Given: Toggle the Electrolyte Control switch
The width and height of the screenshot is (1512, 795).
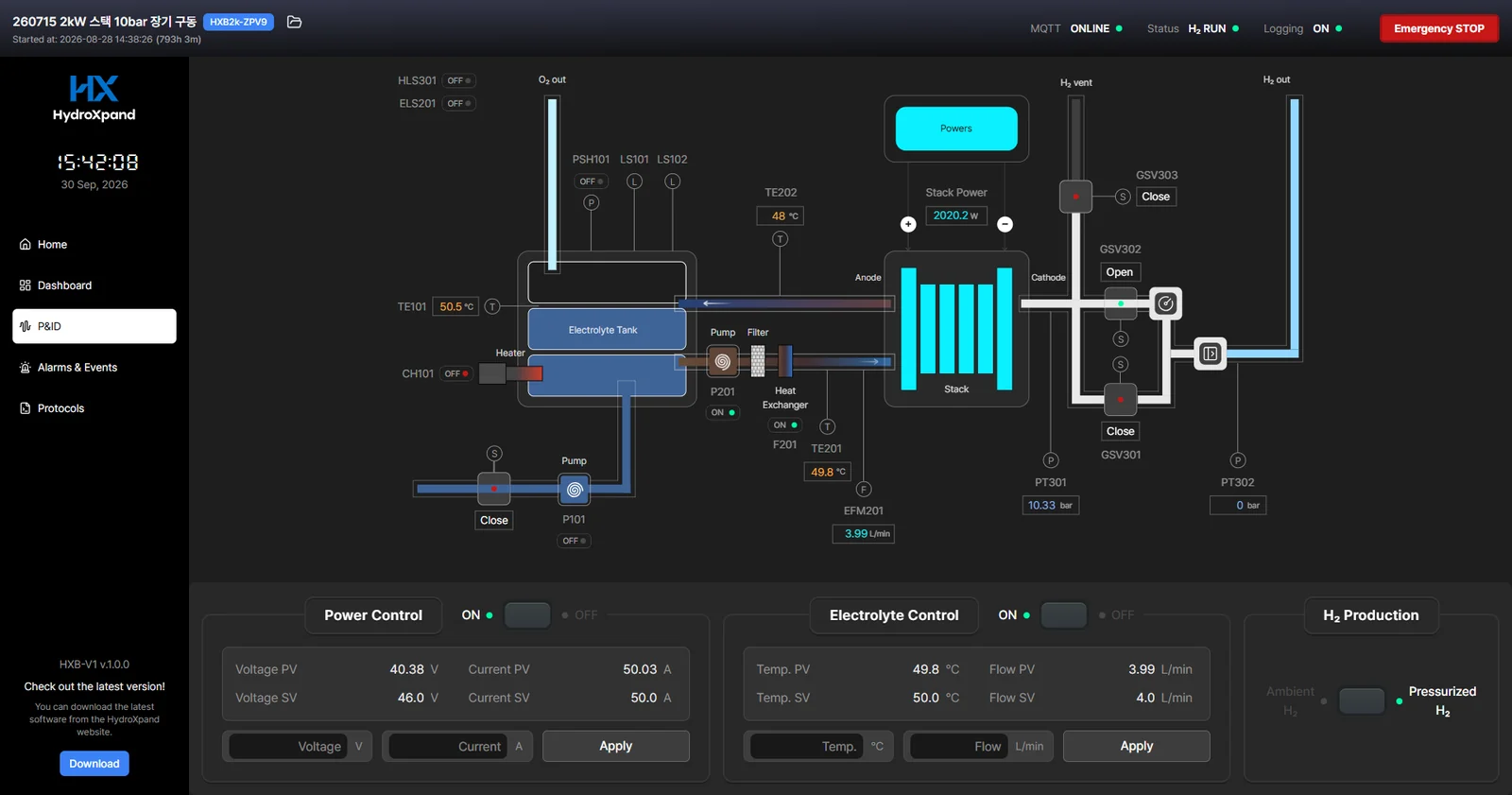Looking at the screenshot, I should [1064, 615].
